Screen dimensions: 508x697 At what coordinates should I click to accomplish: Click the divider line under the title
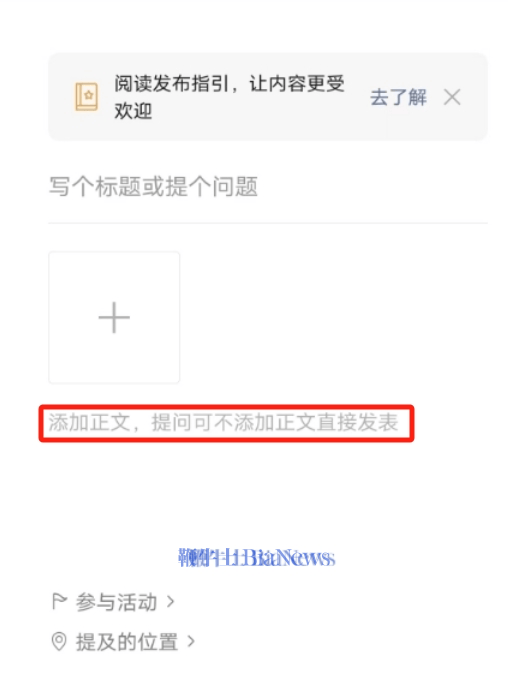pyautogui.click(x=268, y=223)
